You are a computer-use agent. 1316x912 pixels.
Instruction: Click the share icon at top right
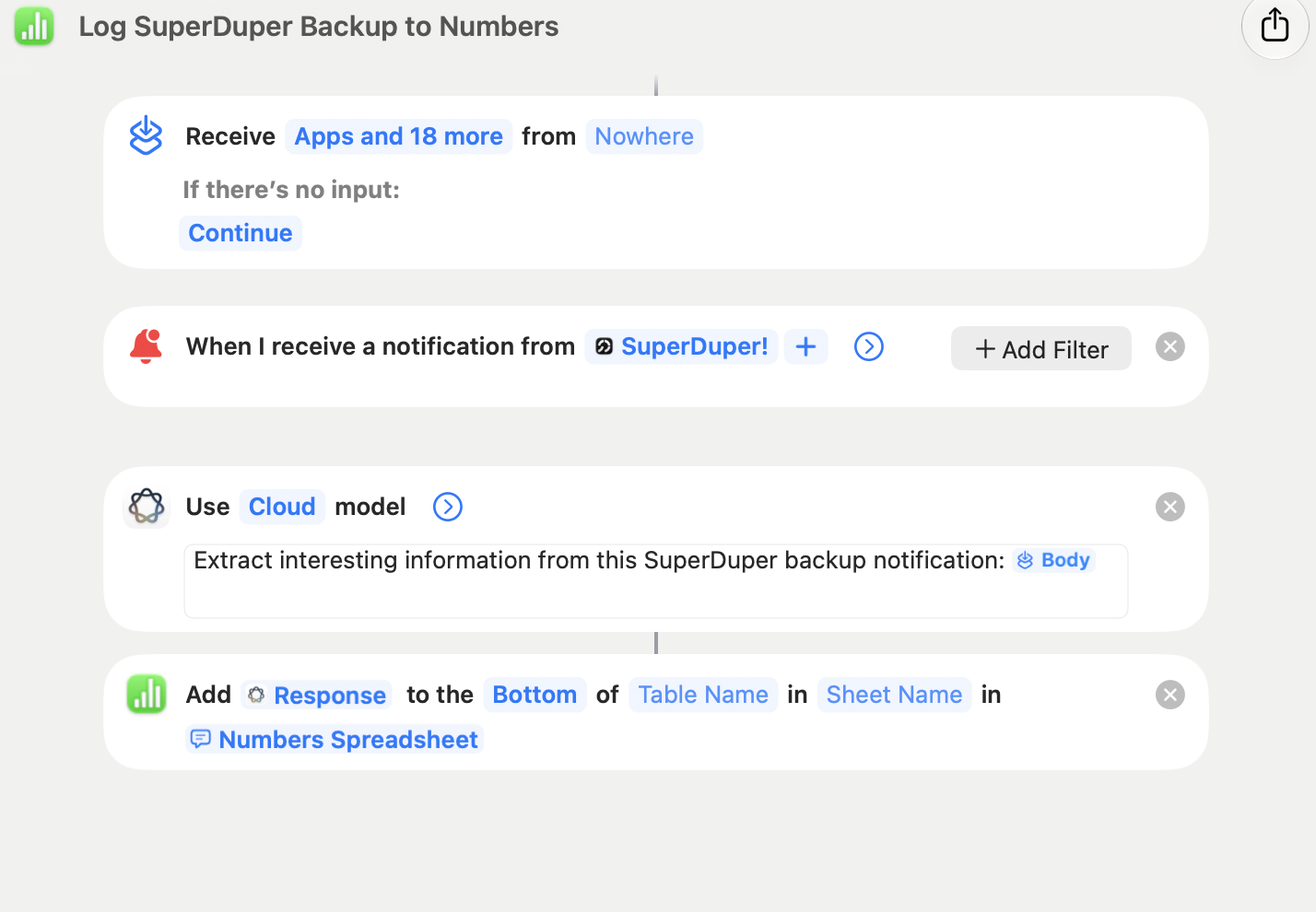(1275, 26)
